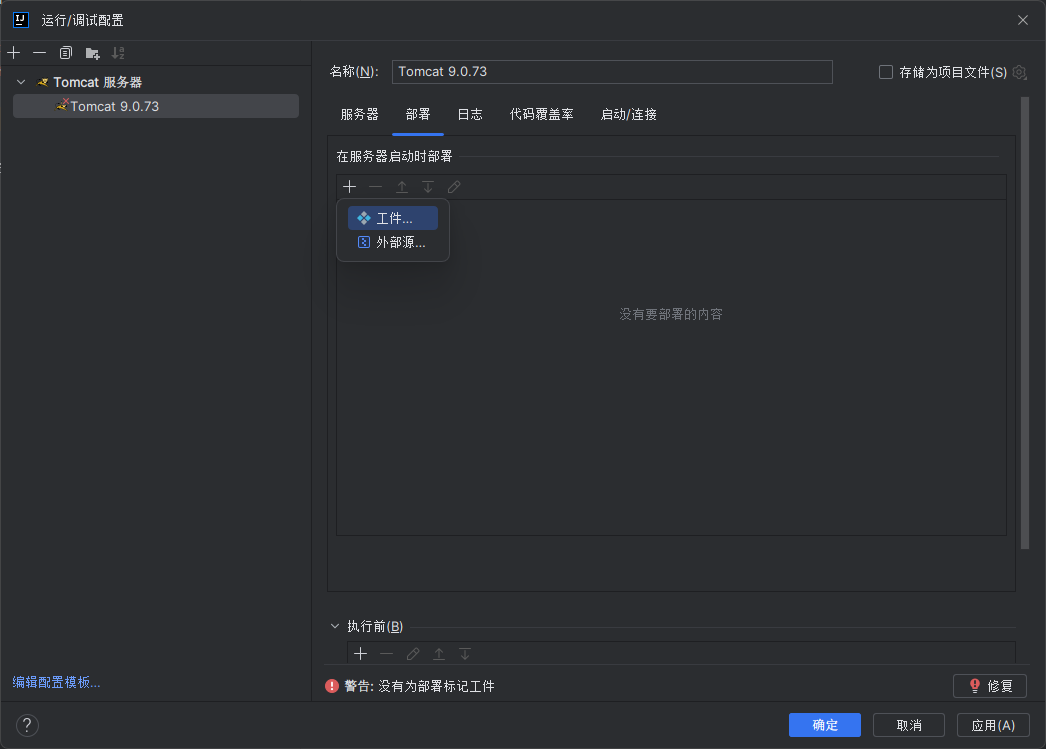
Task: Click the red warning icon beside 警告
Action: coord(332,686)
